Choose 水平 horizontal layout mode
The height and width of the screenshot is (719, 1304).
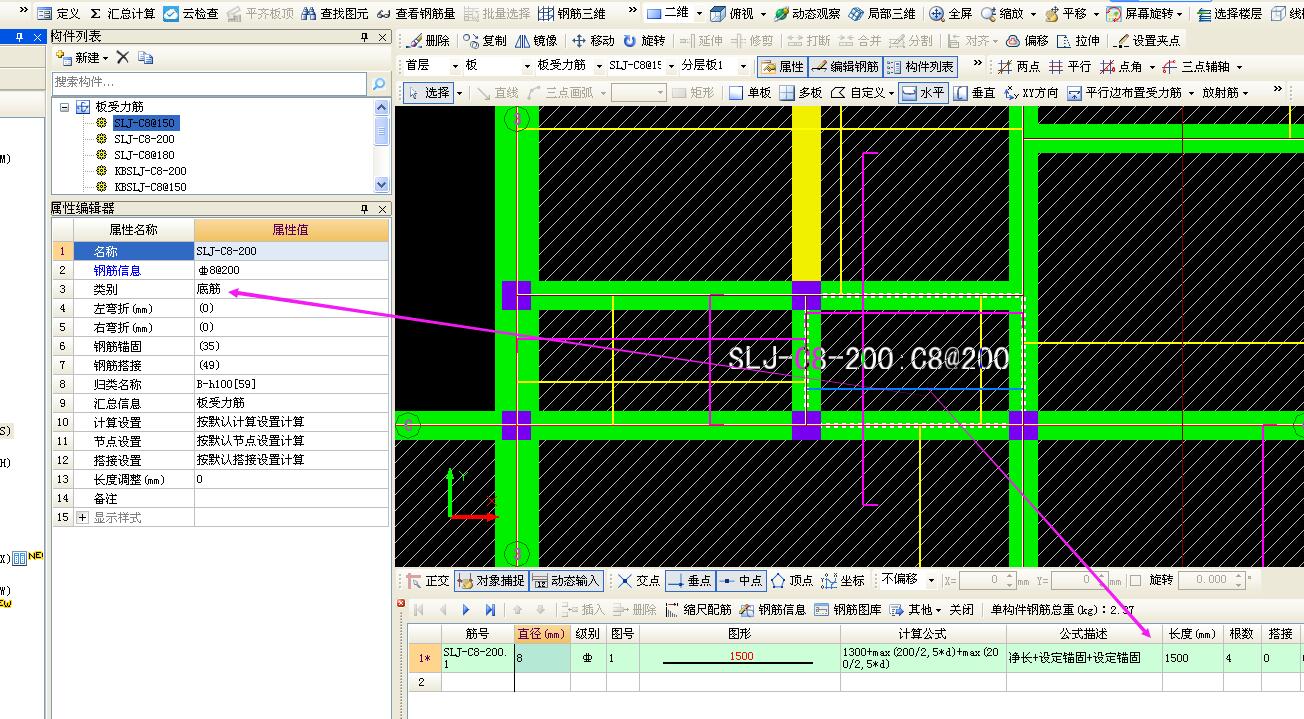[923, 93]
